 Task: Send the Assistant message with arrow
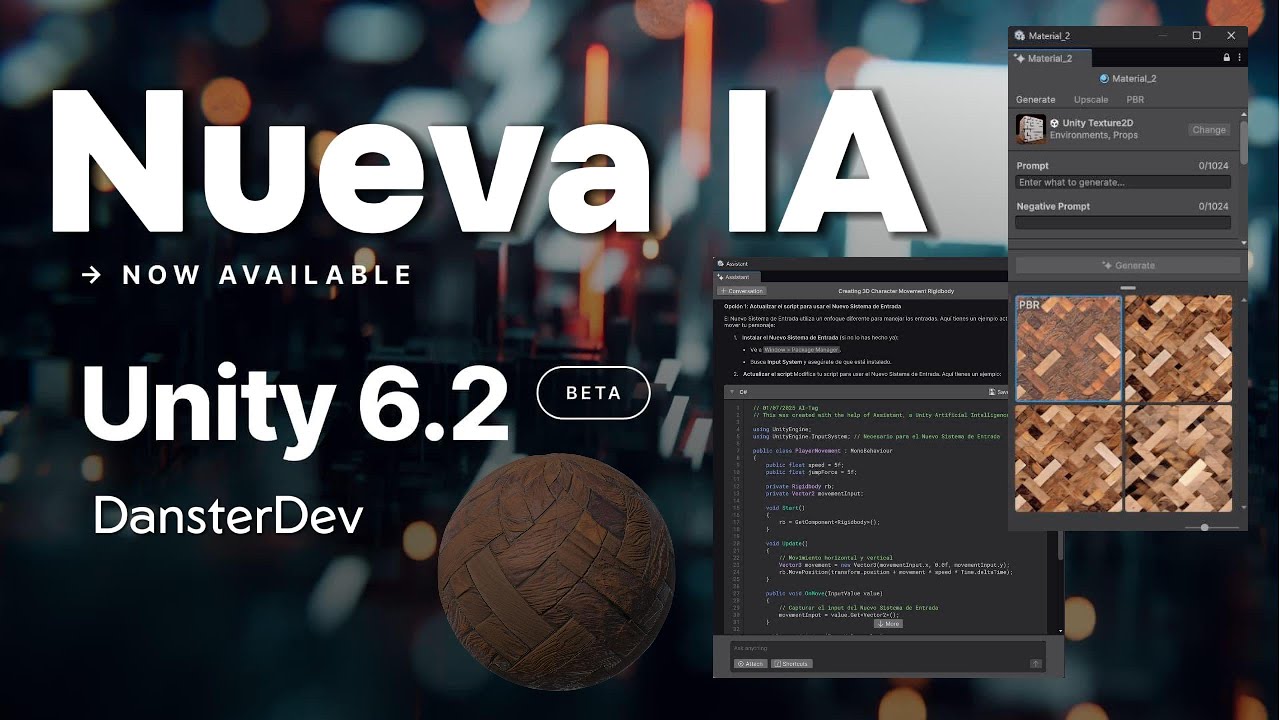click(1036, 663)
